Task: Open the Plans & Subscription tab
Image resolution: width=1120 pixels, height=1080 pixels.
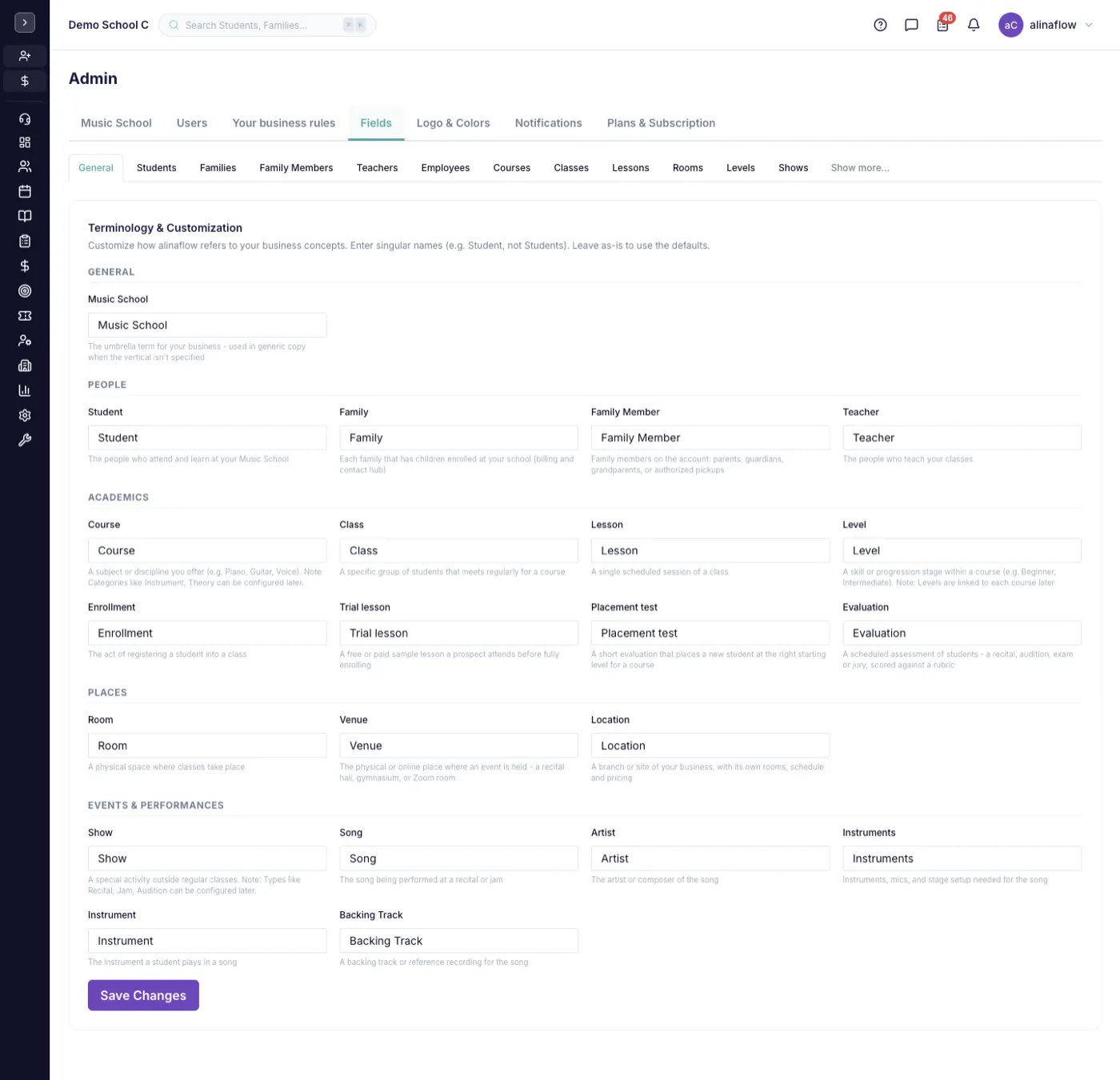Action: pos(662,123)
